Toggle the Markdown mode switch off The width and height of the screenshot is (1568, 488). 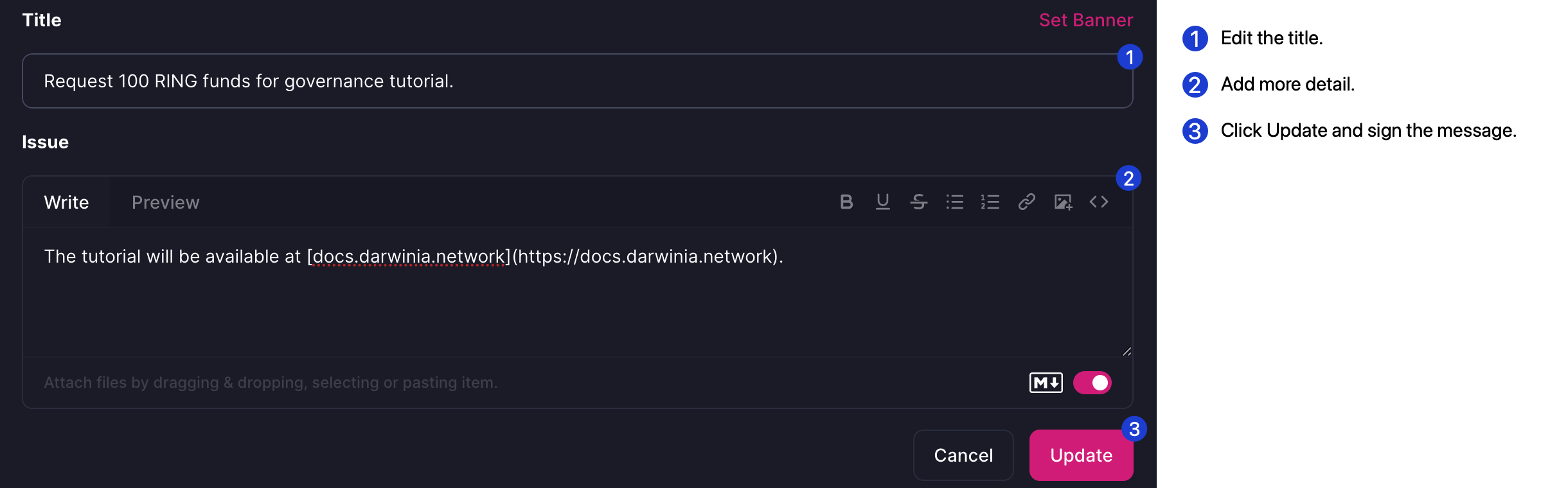point(1092,383)
